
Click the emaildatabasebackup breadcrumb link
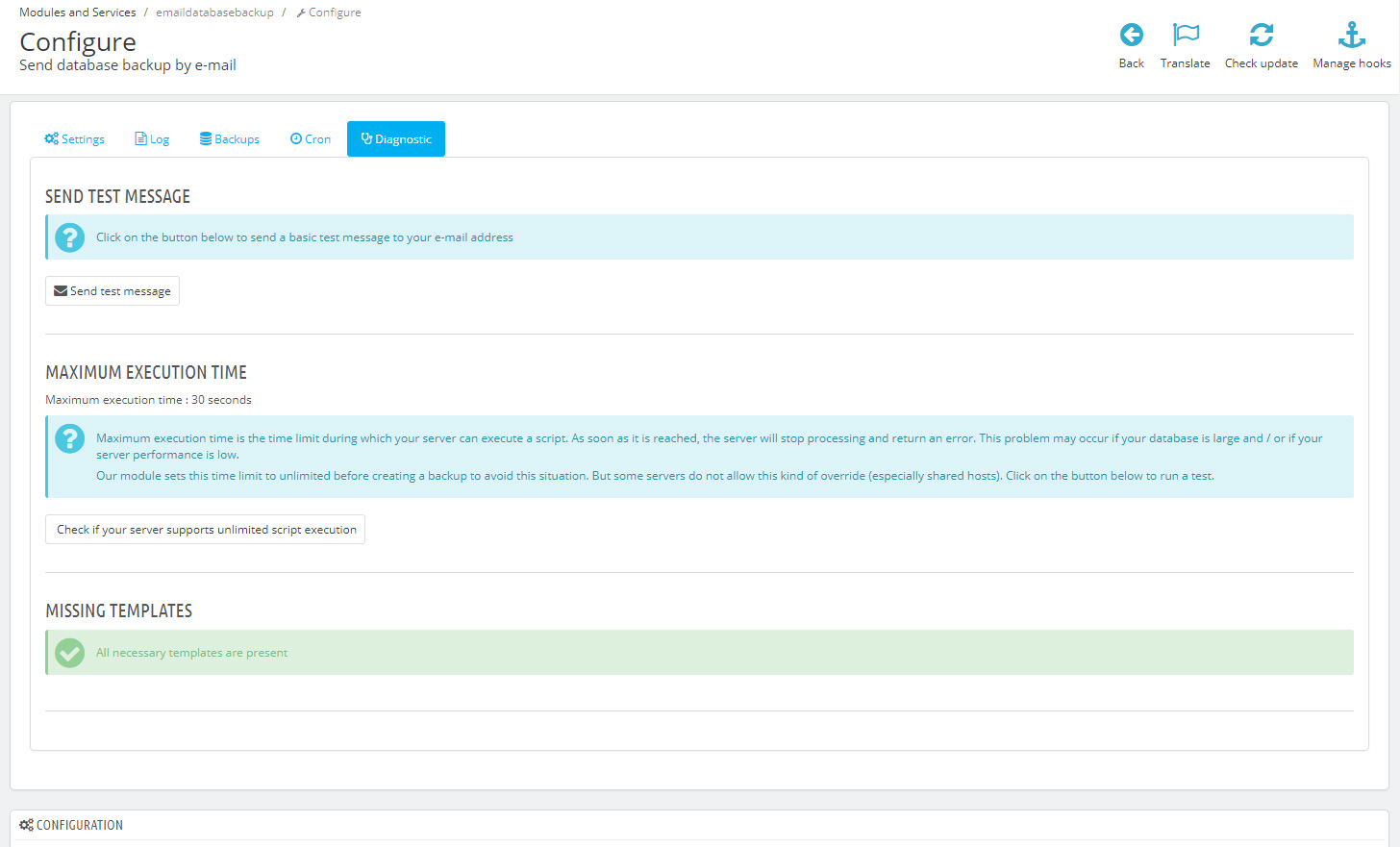214,12
